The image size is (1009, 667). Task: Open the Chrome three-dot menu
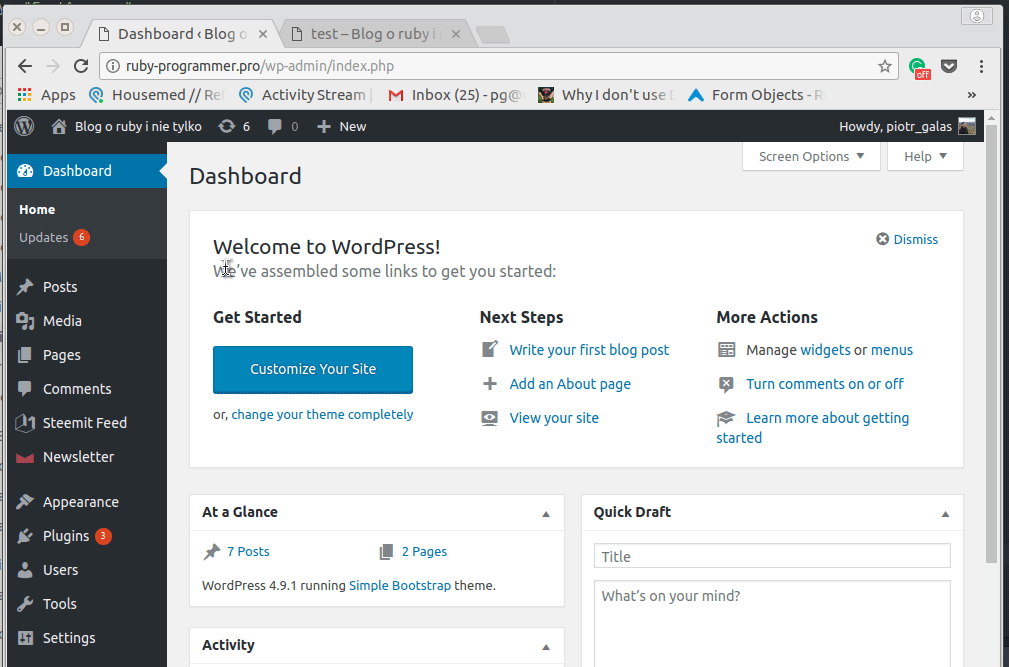(981, 66)
